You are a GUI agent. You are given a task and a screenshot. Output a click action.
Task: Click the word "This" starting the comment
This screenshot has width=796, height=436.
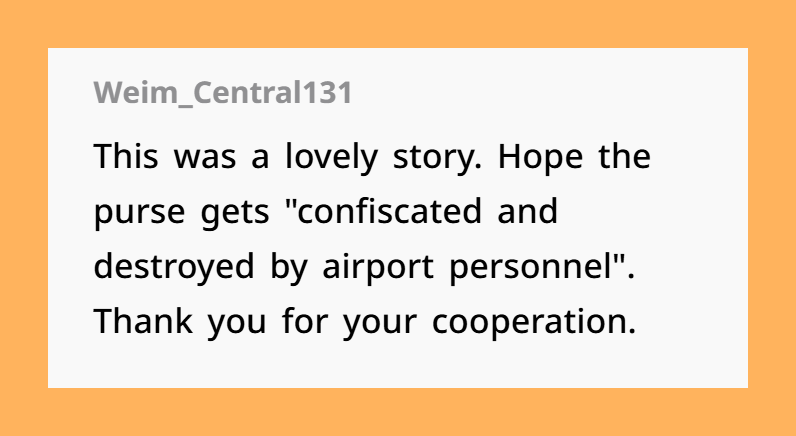(x=126, y=156)
